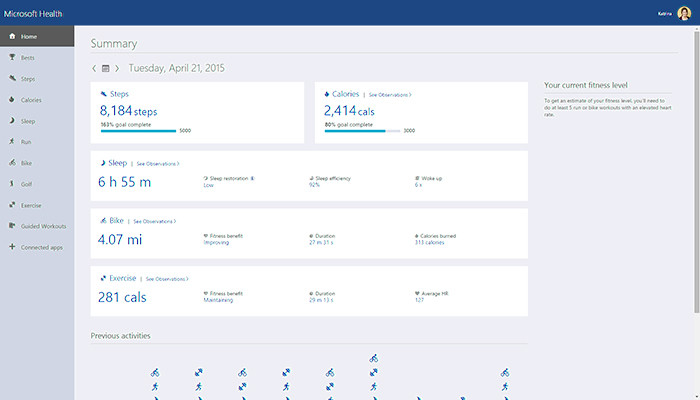Open See Observations link for Exercise
700x400 pixels.
[167, 279]
